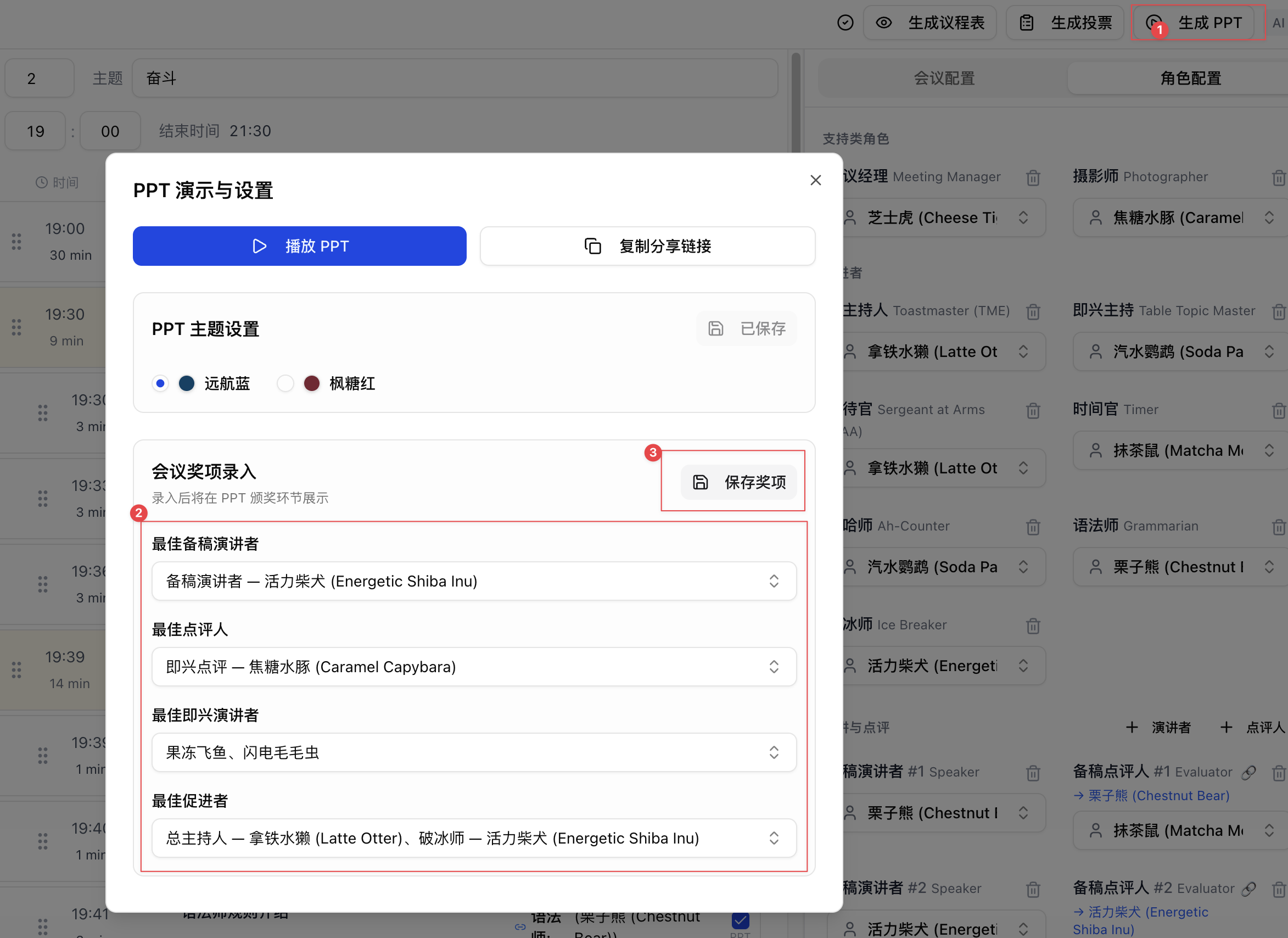Image resolution: width=1288 pixels, height=938 pixels.
Task: Open the Photographer member dropdown
Action: pos(1180,217)
